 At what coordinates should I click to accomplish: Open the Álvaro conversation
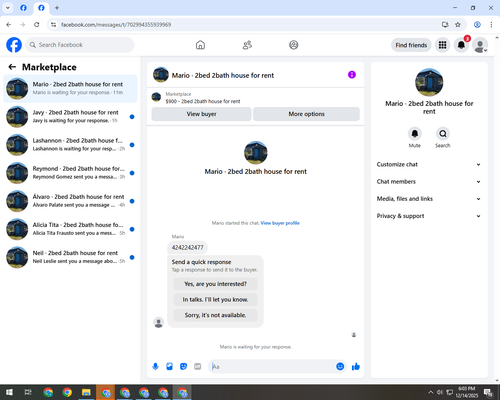(70, 201)
